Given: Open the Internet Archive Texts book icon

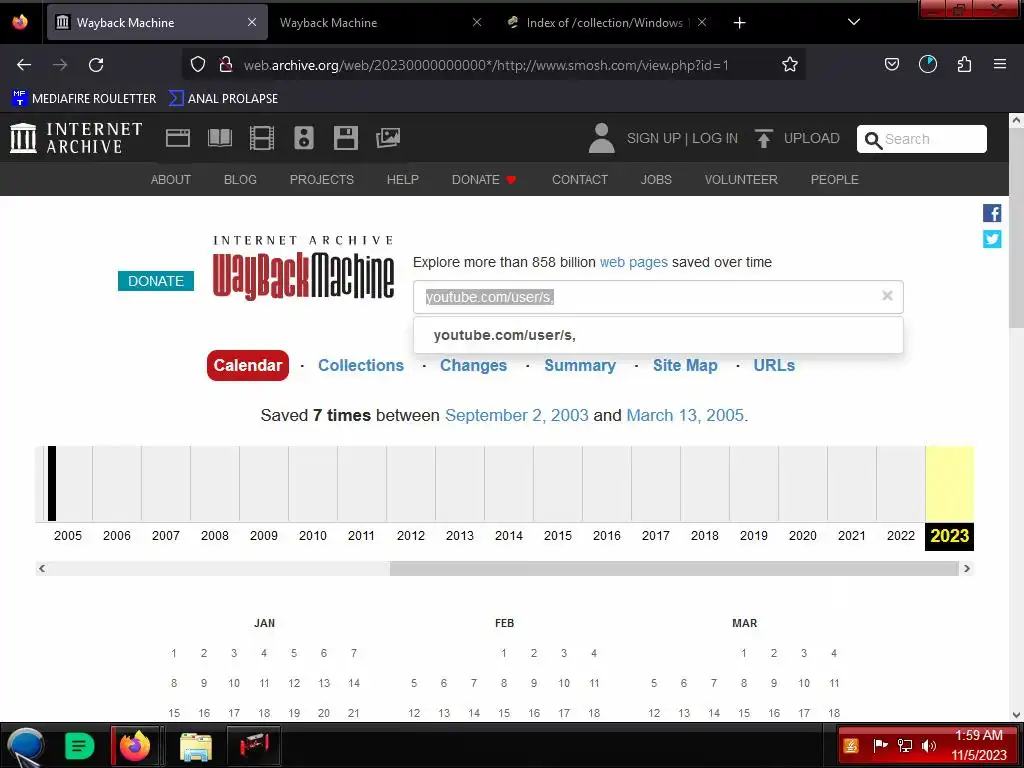Looking at the screenshot, I should click(219, 138).
